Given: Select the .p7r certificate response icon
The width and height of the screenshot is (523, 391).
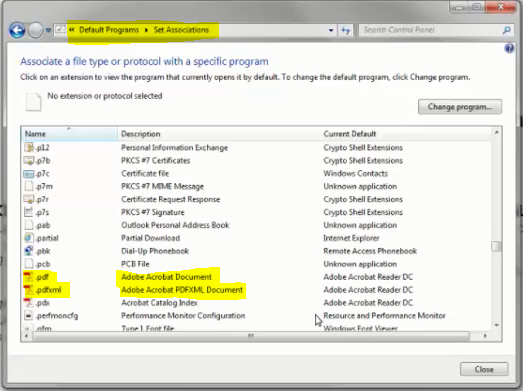Looking at the screenshot, I should pyautogui.click(x=29, y=199).
